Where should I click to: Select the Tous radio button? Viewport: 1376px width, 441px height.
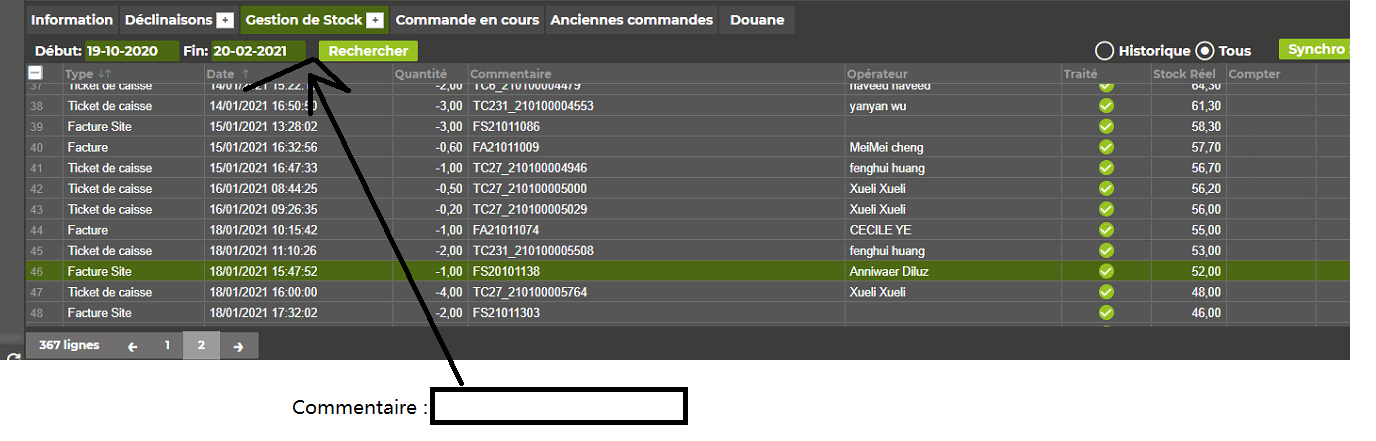click(x=1205, y=51)
